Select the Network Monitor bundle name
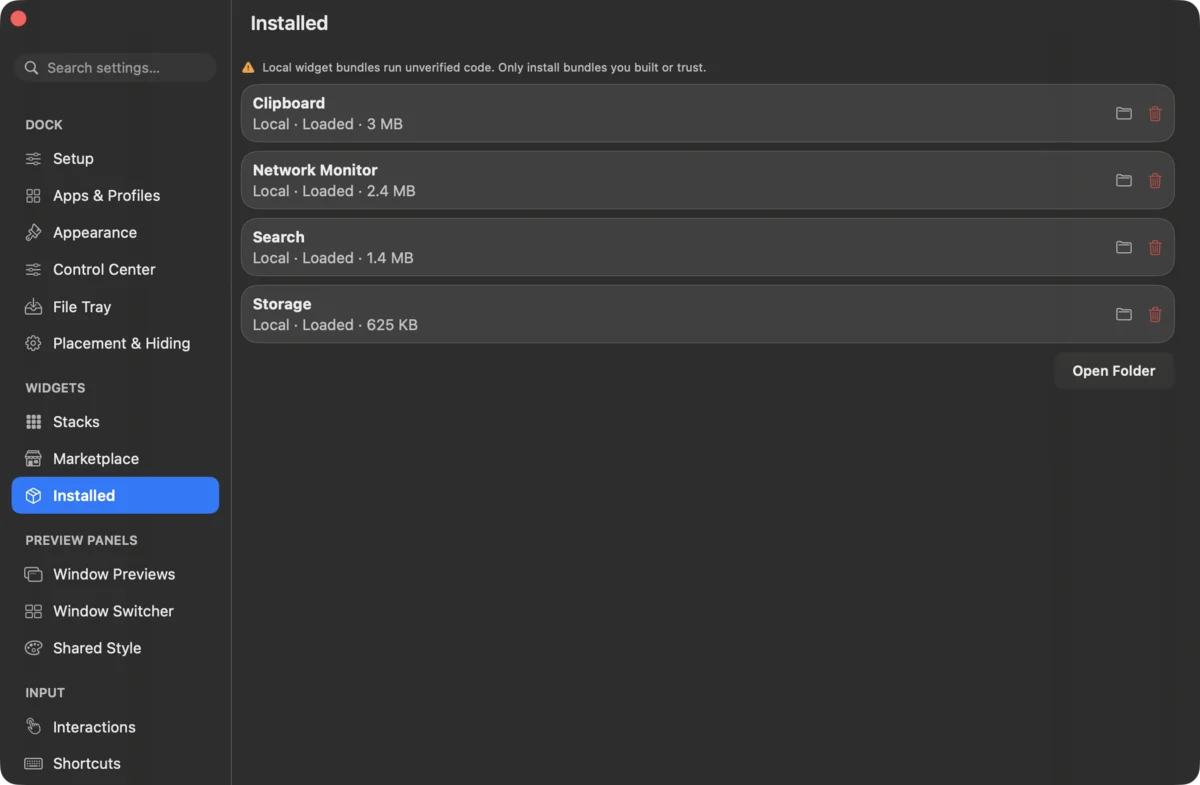1200x785 pixels. pyautogui.click(x=315, y=170)
